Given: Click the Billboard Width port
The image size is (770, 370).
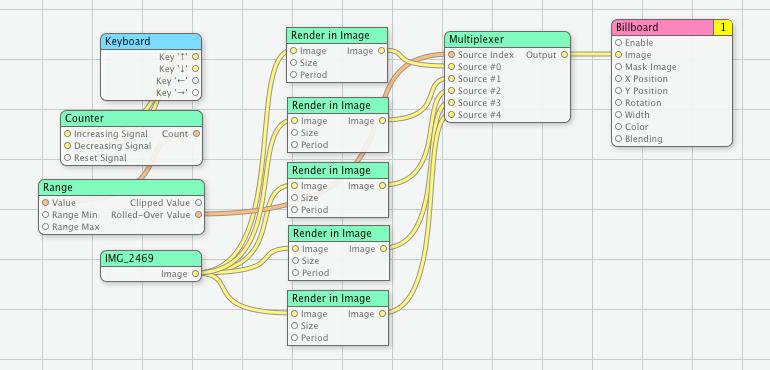Looking at the screenshot, I should coord(618,115).
